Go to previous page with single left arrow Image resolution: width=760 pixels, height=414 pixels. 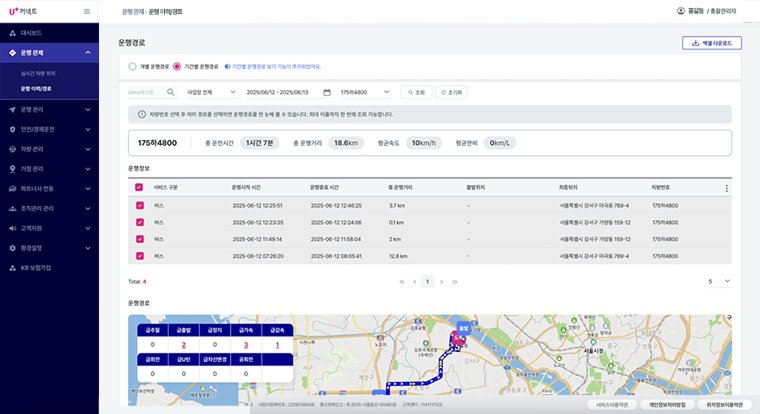coord(414,282)
